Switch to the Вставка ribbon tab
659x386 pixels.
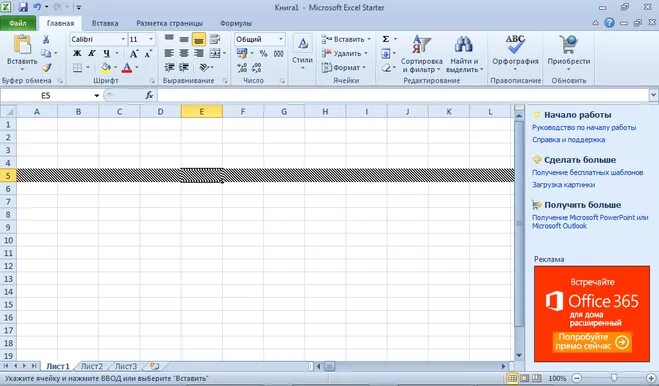[x=105, y=23]
